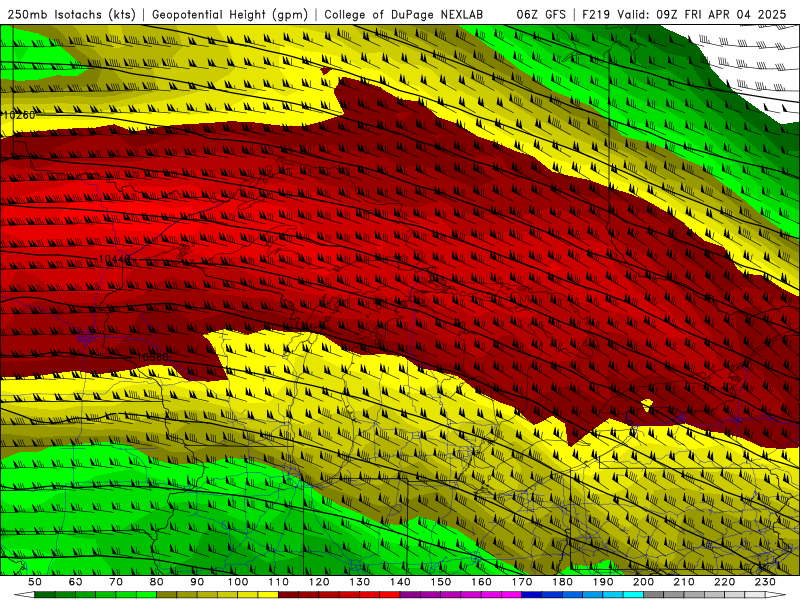The image size is (800, 600).
Task: Click the 180 label on the color scale
Action: 562,582
